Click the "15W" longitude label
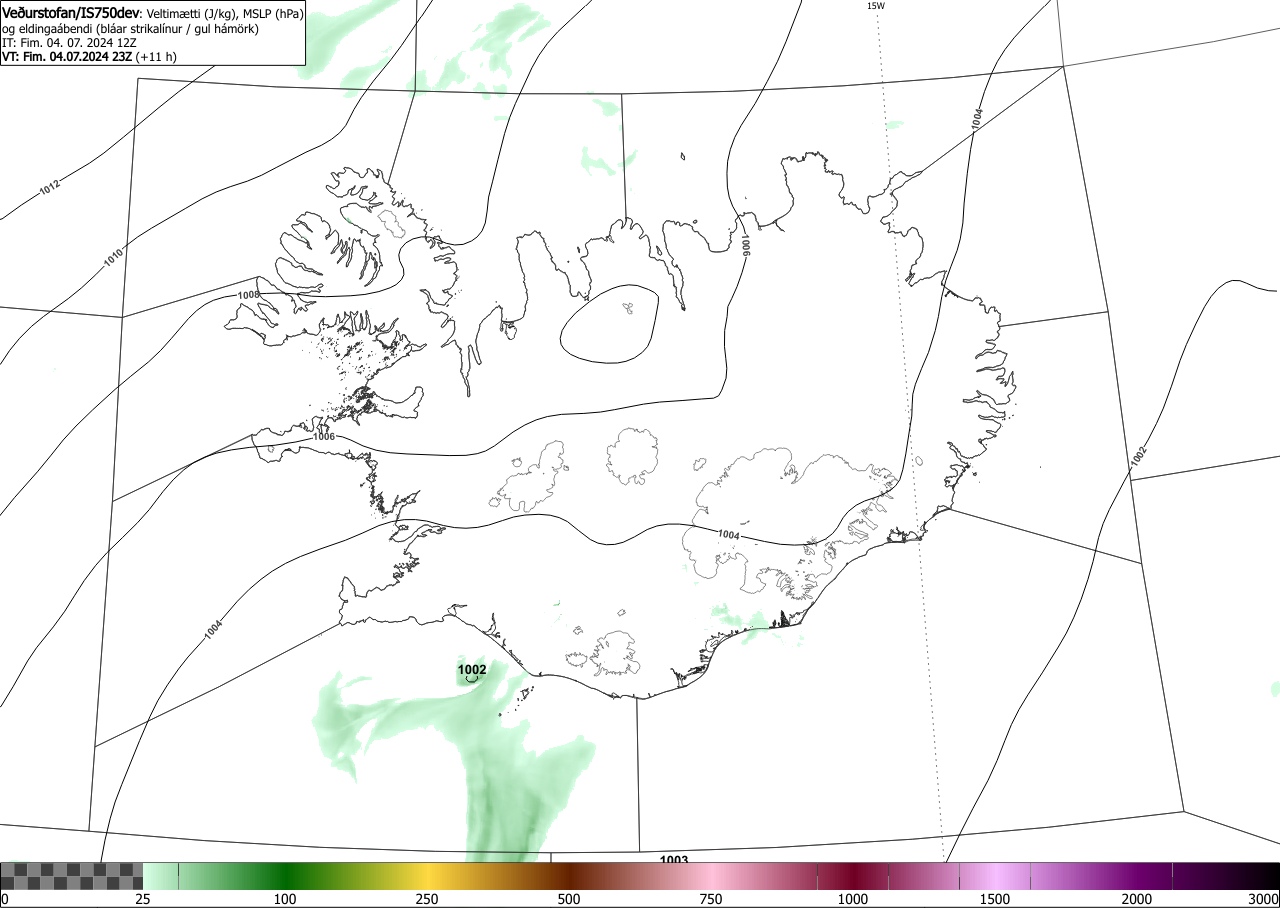Screen dimensions: 1280x908 click(x=875, y=6)
